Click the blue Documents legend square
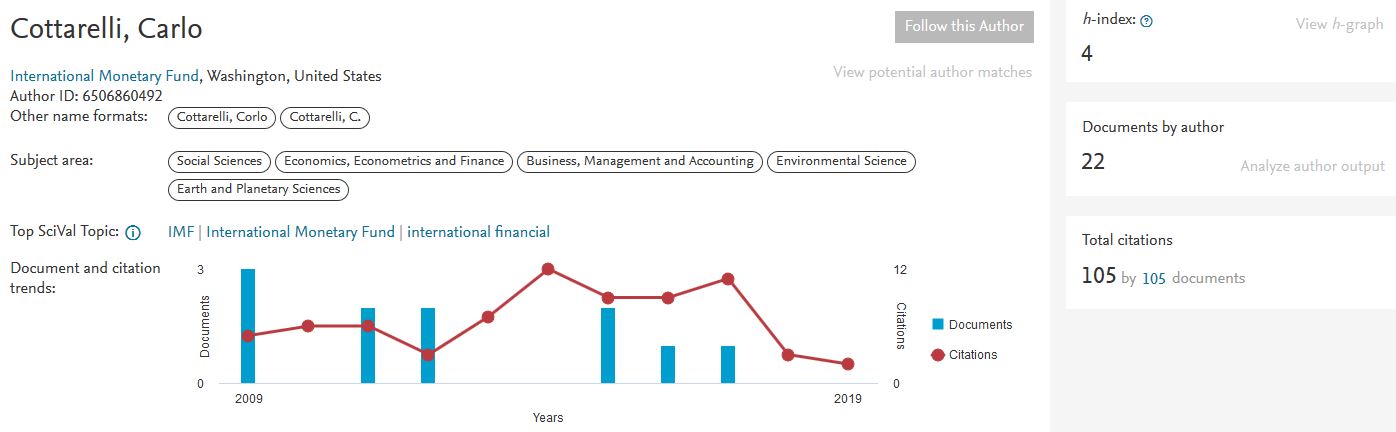 938,324
